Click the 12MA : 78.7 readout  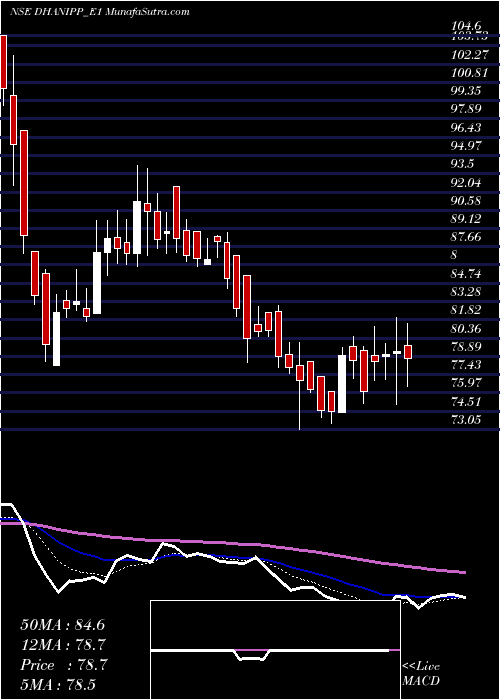(x=63, y=645)
